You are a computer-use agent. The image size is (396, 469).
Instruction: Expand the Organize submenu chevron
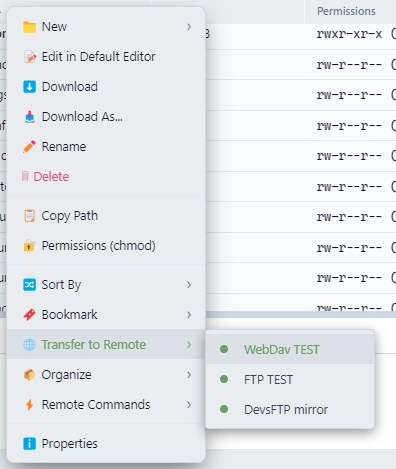[x=189, y=375]
